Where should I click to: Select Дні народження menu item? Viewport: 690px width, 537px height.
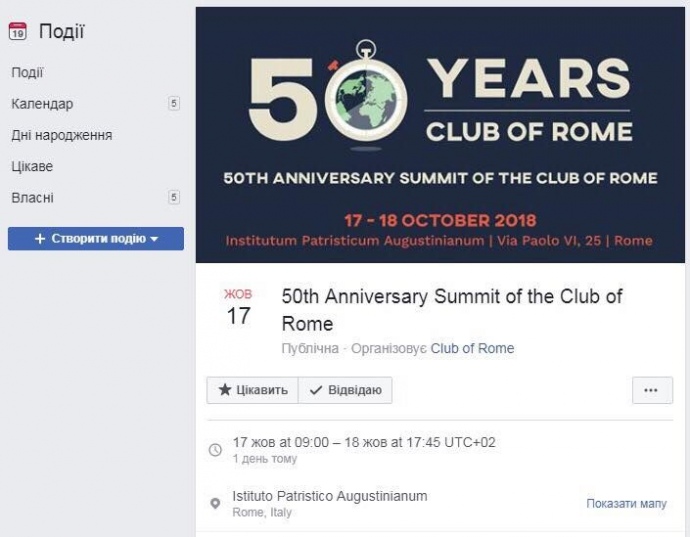pos(61,135)
